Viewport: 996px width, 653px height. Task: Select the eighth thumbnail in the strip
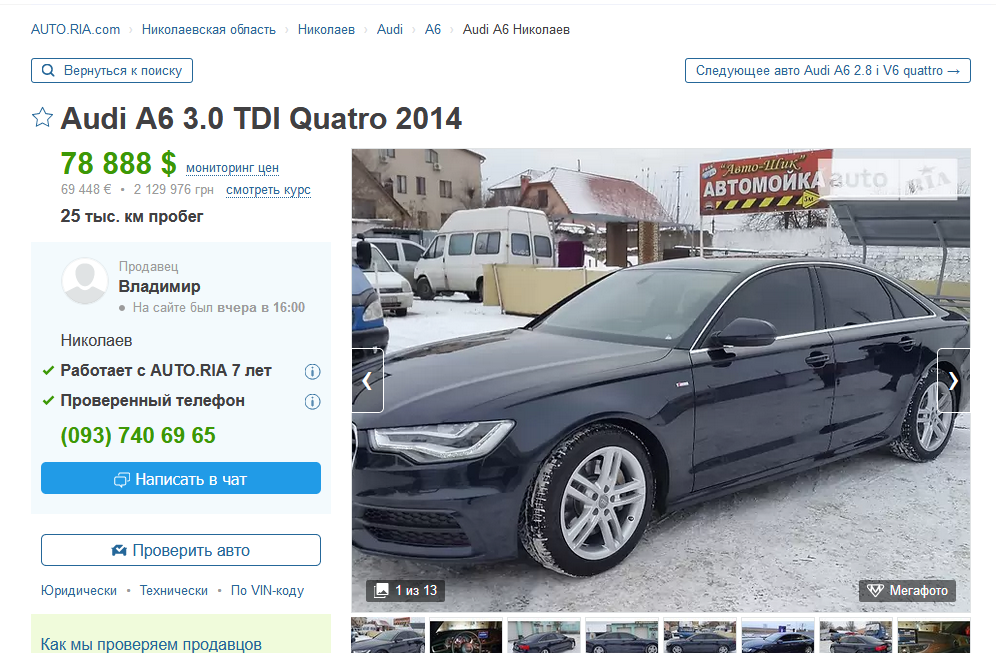[934, 635]
